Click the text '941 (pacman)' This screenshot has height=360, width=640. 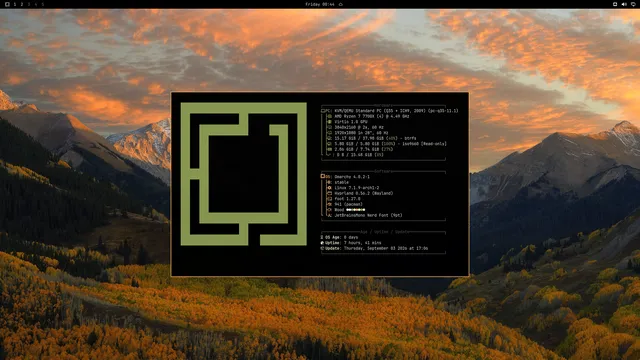pos(349,204)
